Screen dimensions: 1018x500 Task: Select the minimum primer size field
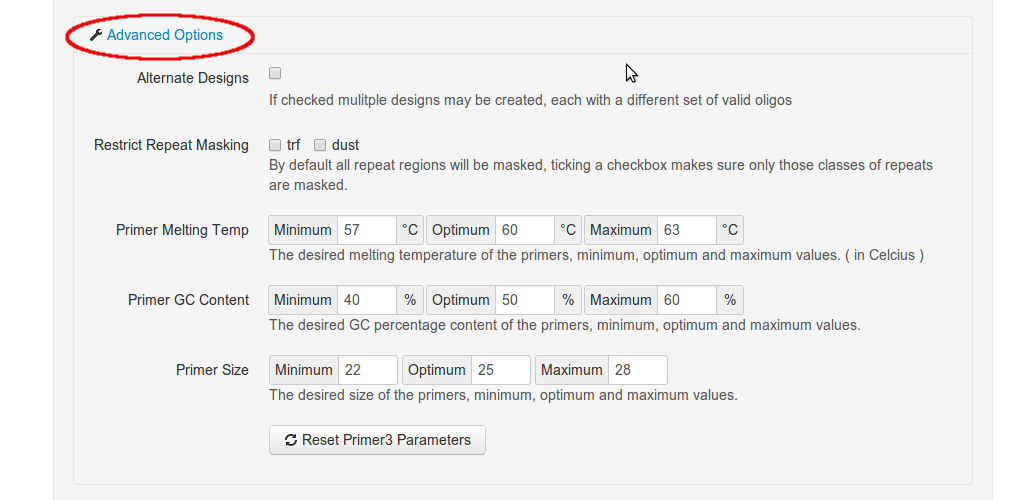(x=367, y=370)
